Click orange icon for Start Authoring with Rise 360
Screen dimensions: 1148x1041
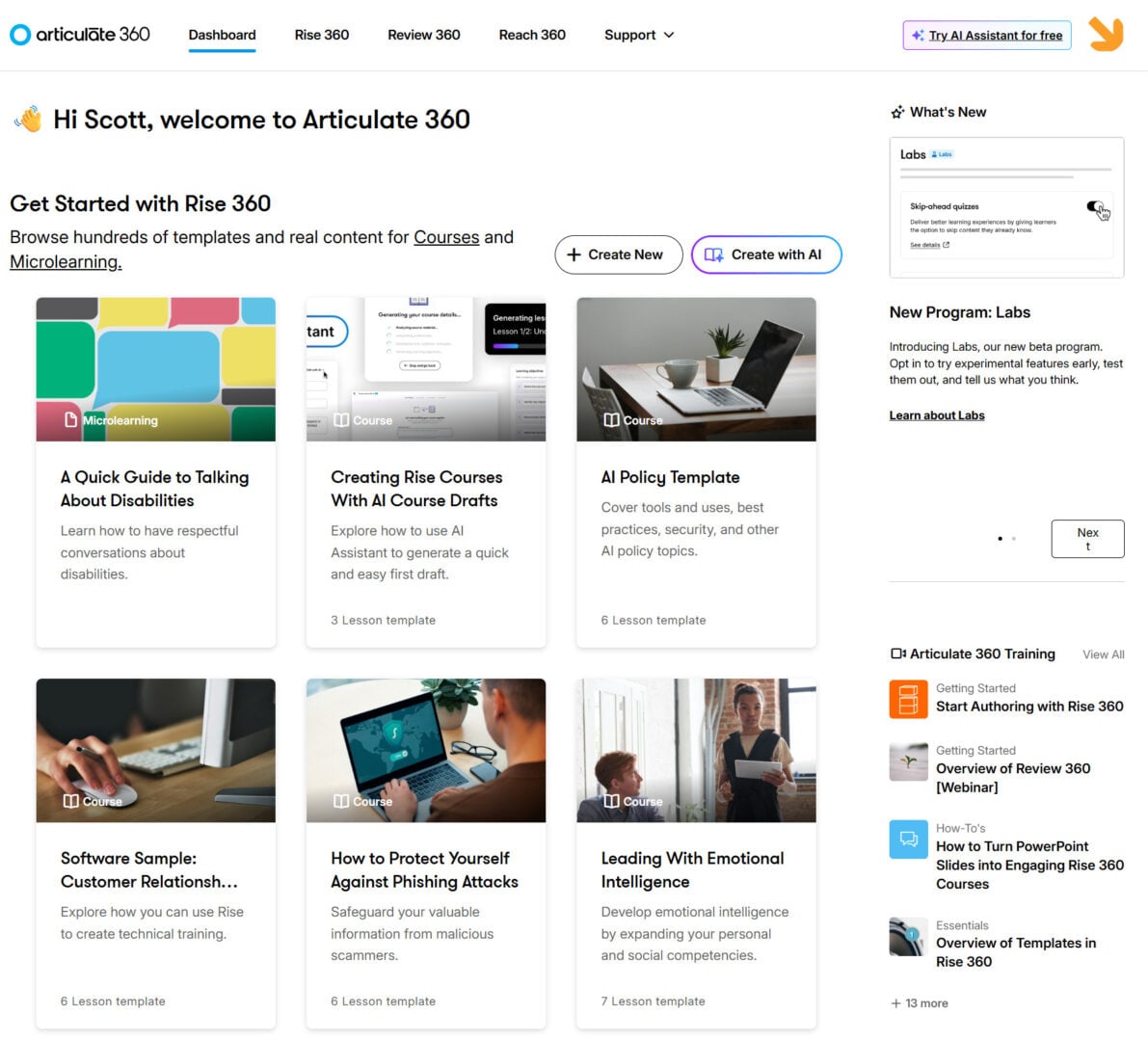tap(908, 699)
